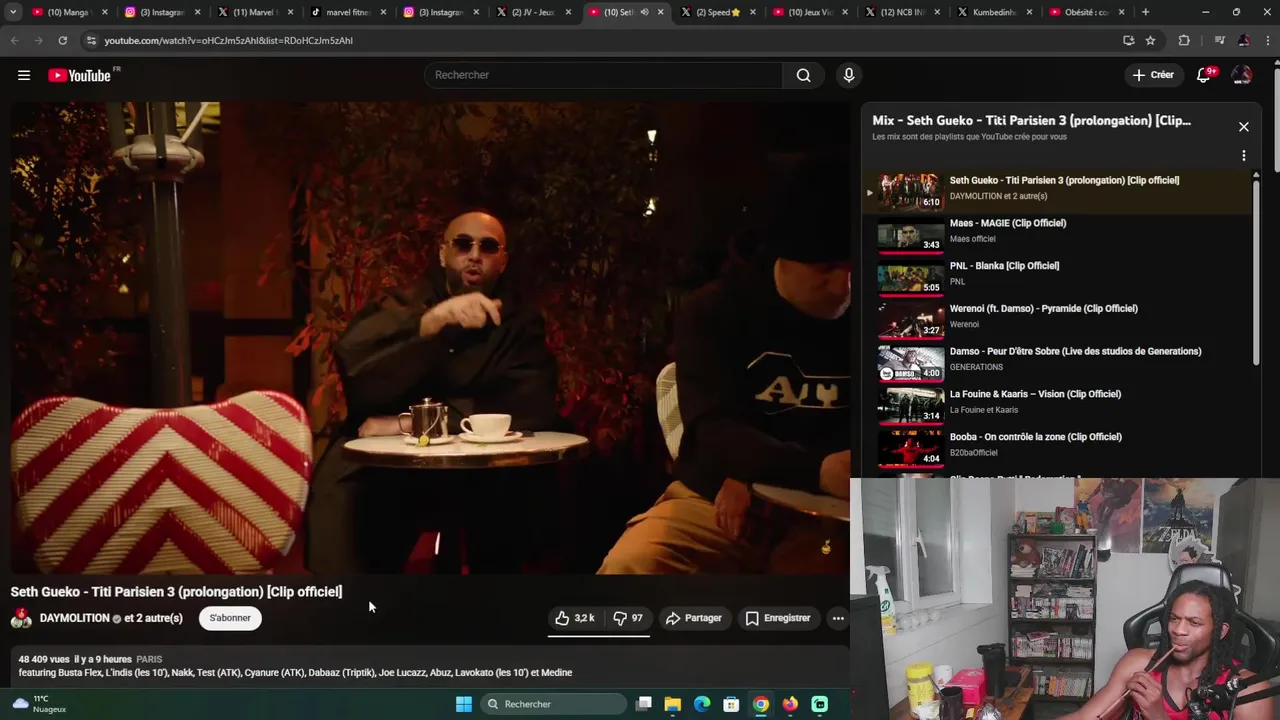
Task: Click the video description '48 409 vues' text
Action: point(44,659)
